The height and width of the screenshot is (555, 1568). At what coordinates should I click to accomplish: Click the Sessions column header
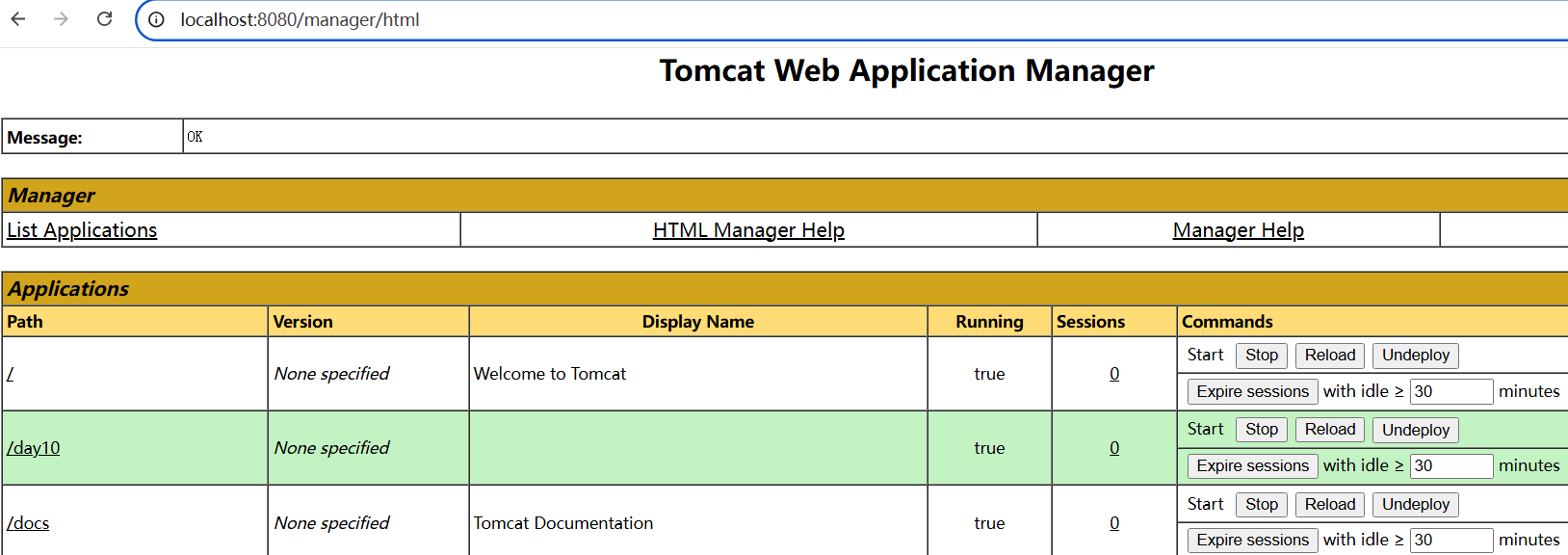coord(1090,322)
